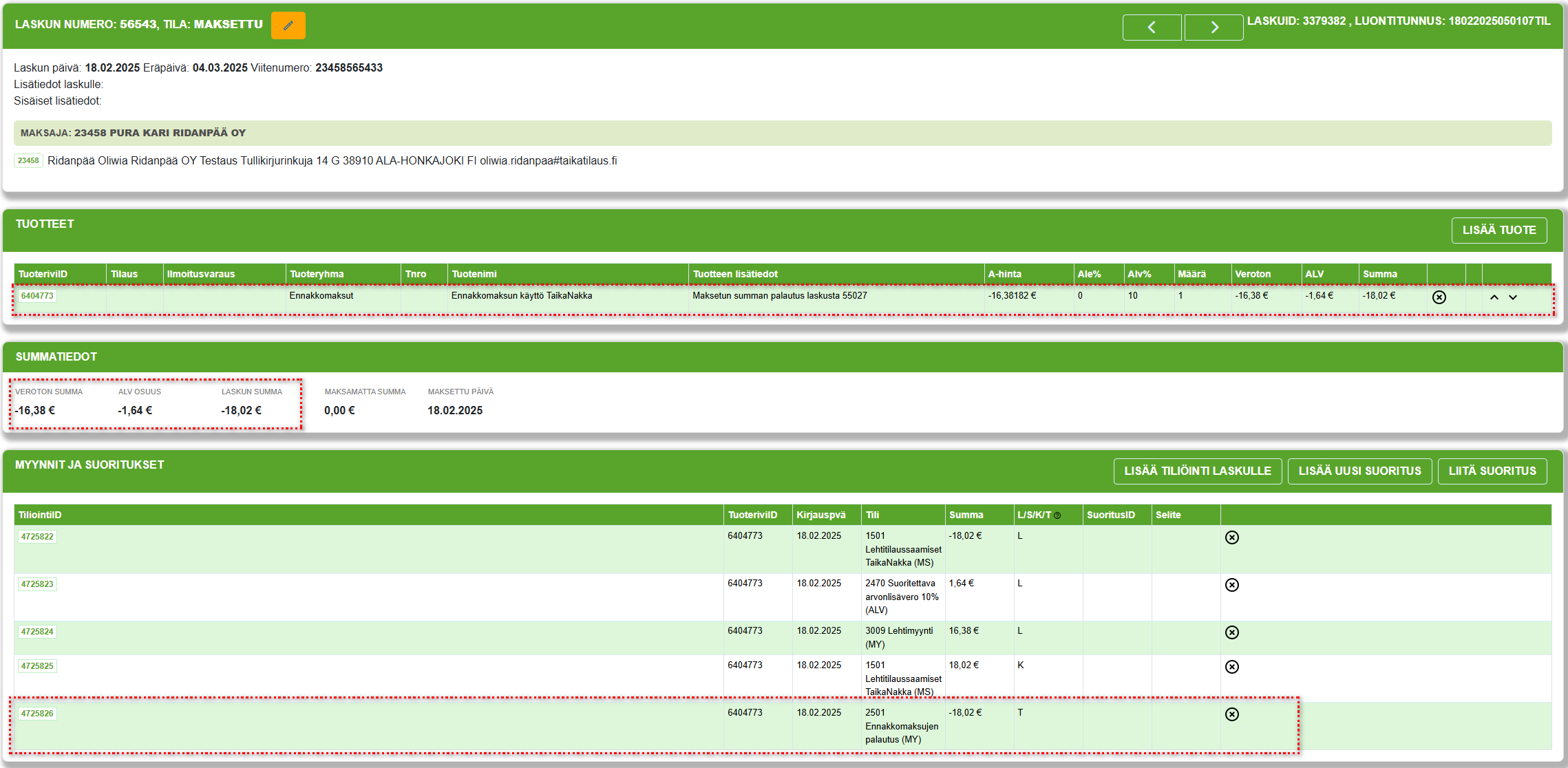
Task: Move product row down with chevron
Action: pyautogui.click(x=1512, y=297)
